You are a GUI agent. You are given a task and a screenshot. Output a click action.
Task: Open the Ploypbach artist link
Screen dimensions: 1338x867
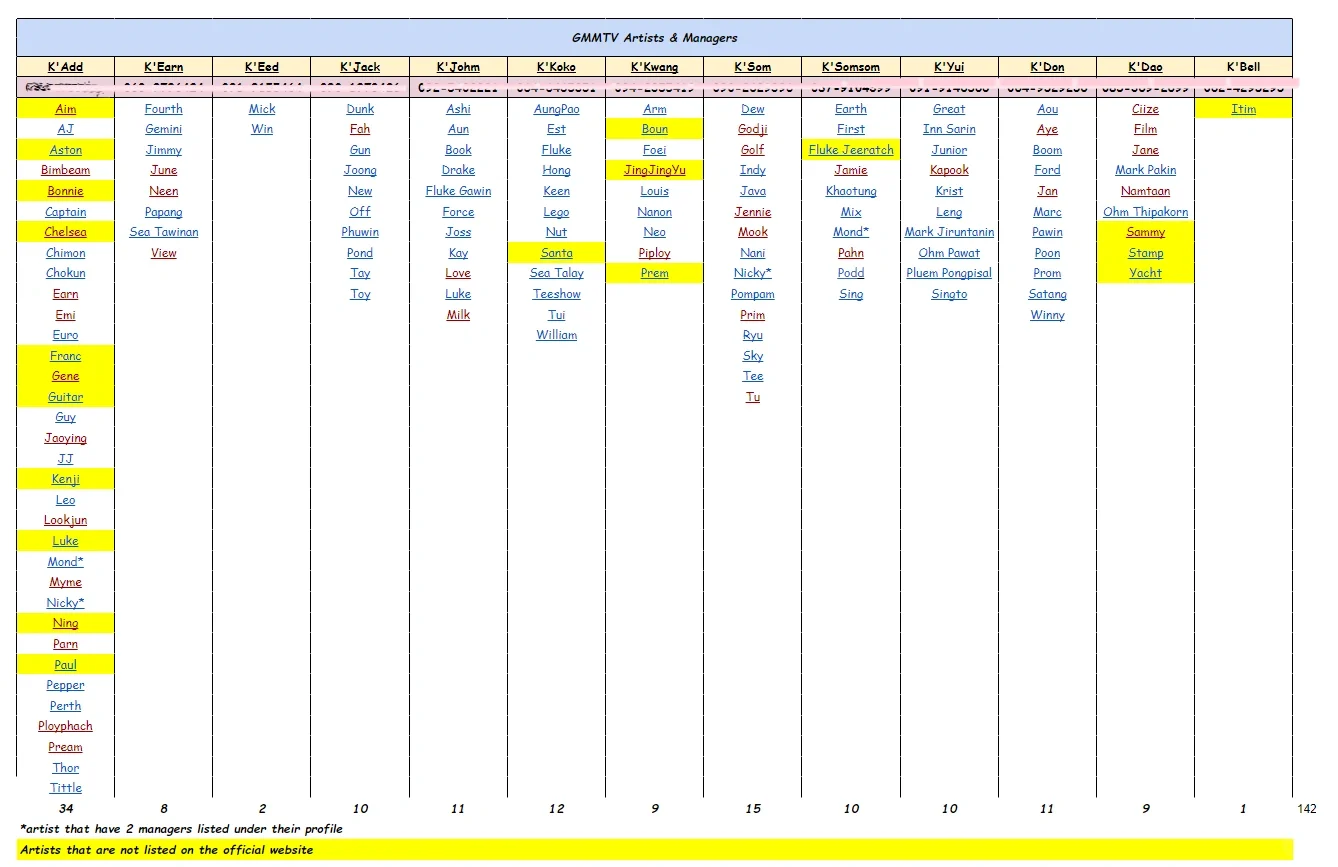pyautogui.click(x=65, y=726)
